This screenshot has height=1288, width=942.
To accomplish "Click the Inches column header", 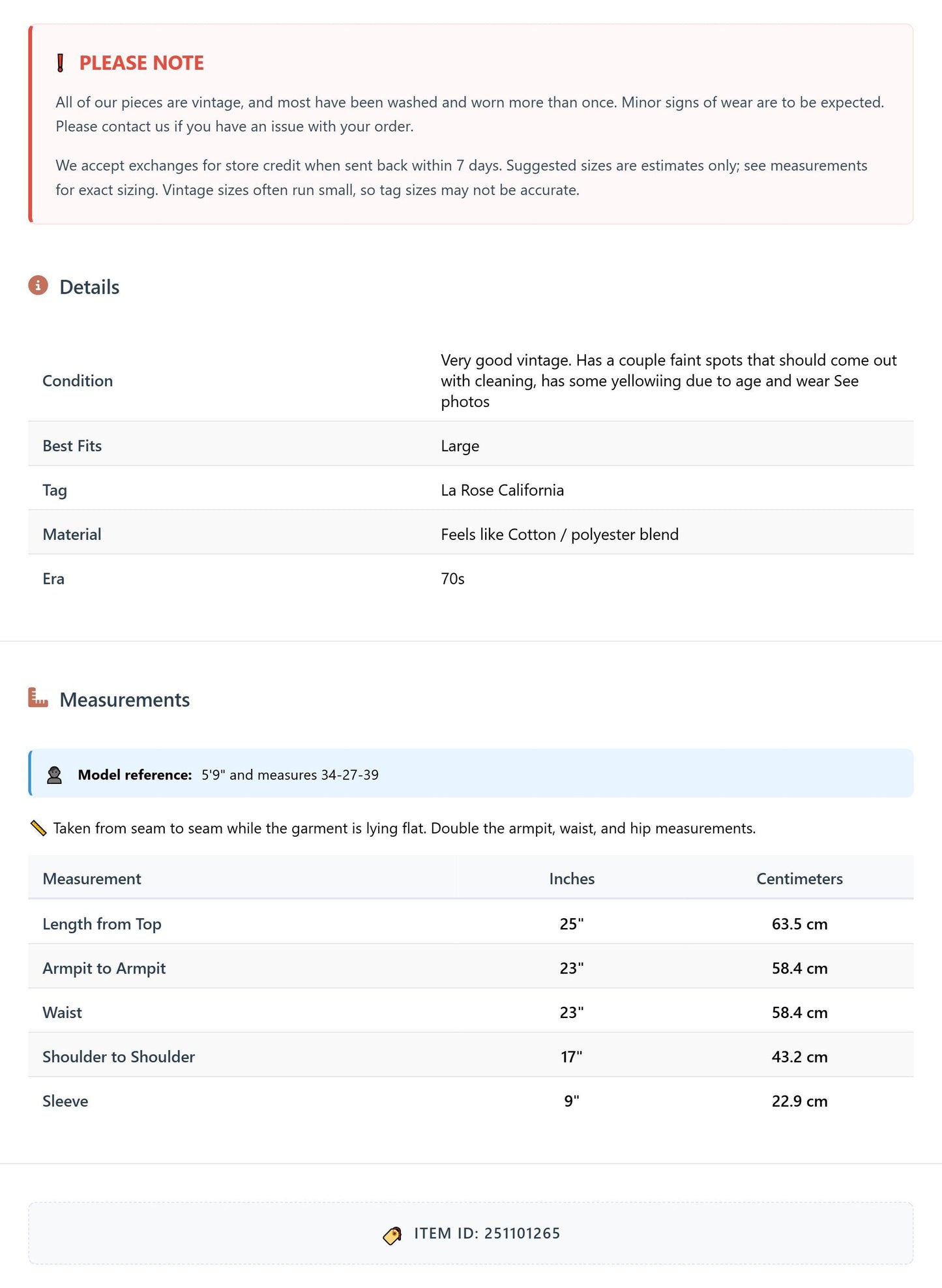I will pos(572,878).
